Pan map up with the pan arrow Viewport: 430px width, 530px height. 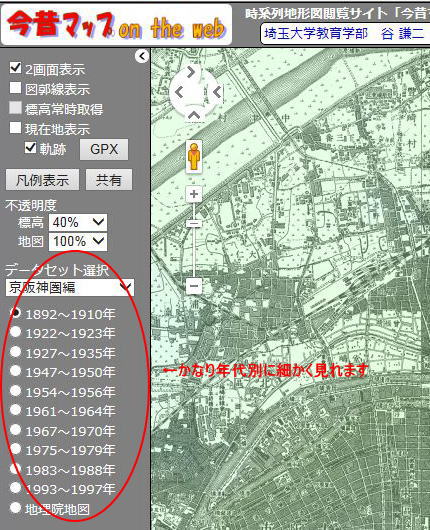click(191, 71)
